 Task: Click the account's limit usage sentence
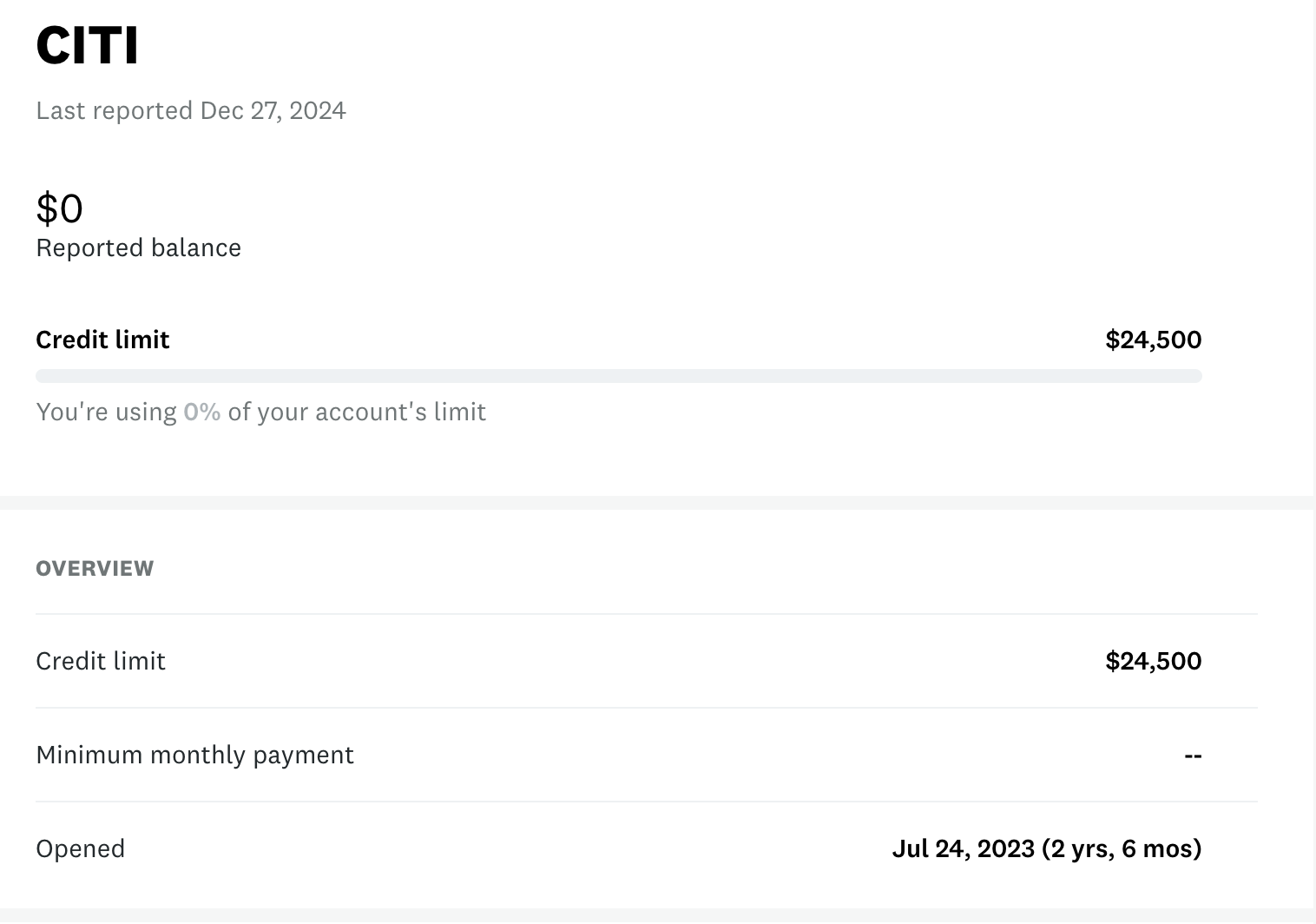(x=260, y=412)
